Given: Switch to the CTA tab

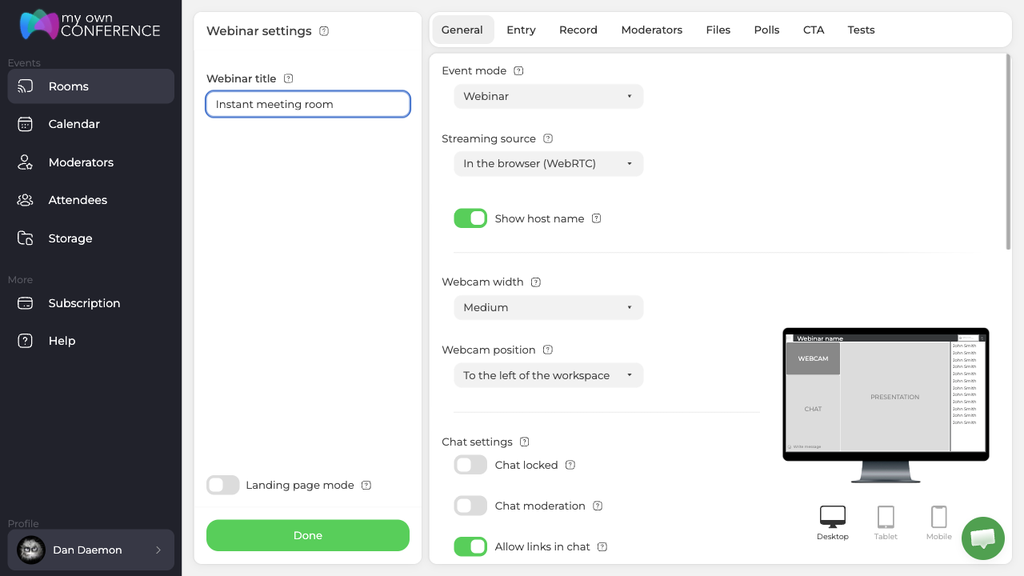Looking at the screenshot, I should pos(814,30).
